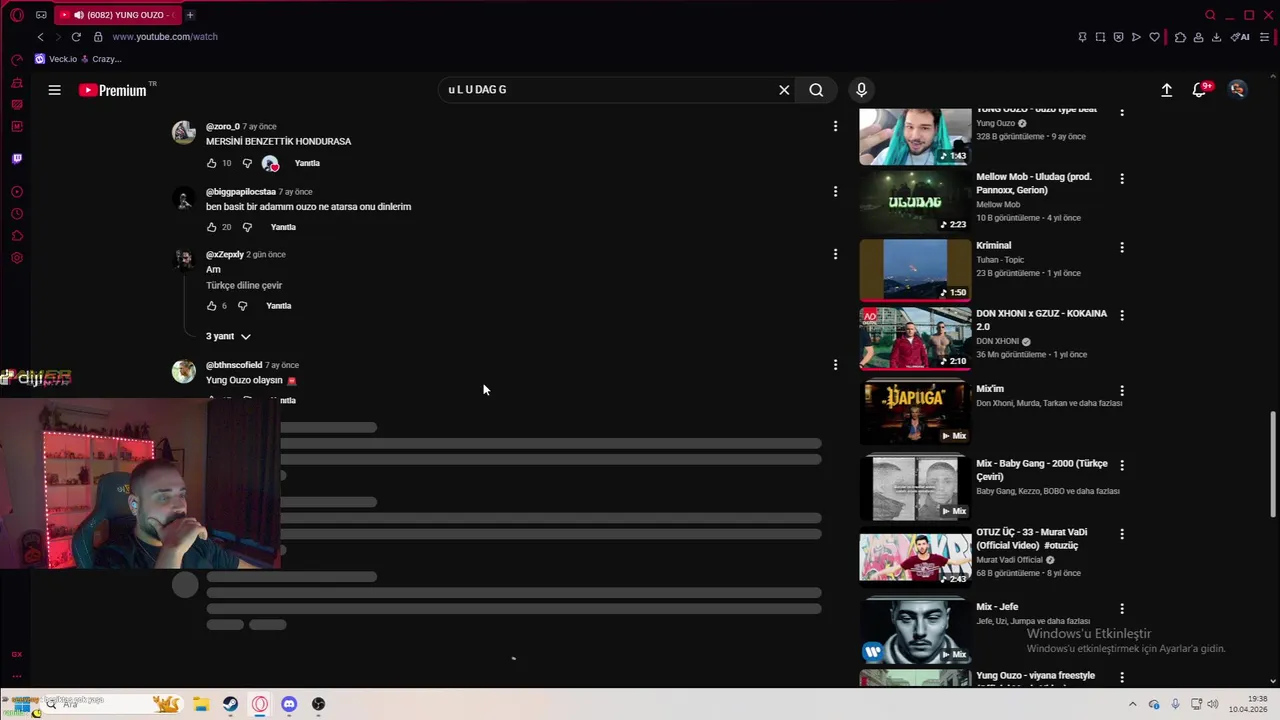Open more options for Mix - Baby Gang
The image size is (1280, 720).
[x=1122, y=465]
